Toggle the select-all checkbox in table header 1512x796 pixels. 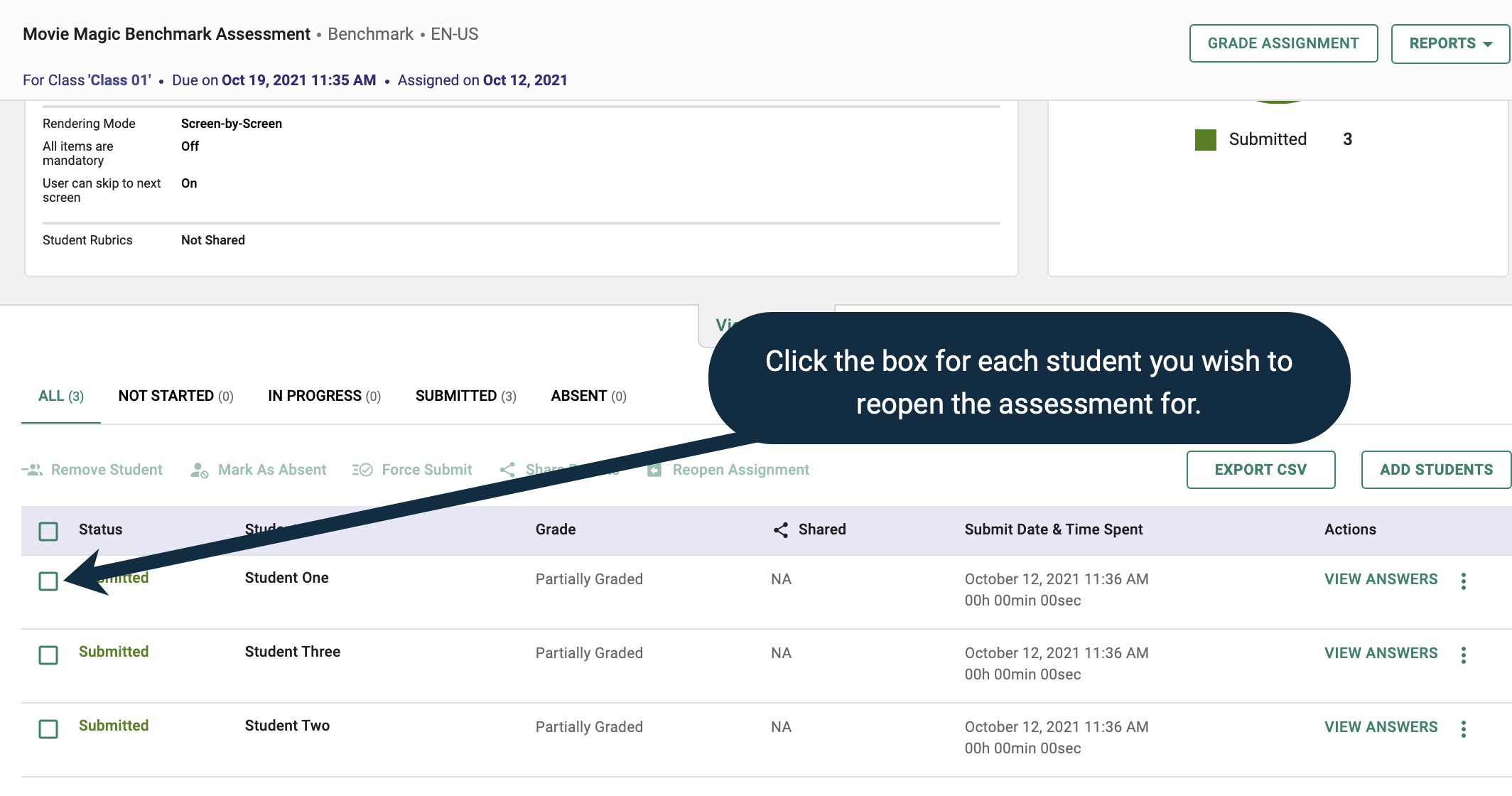tap(48, 532)
